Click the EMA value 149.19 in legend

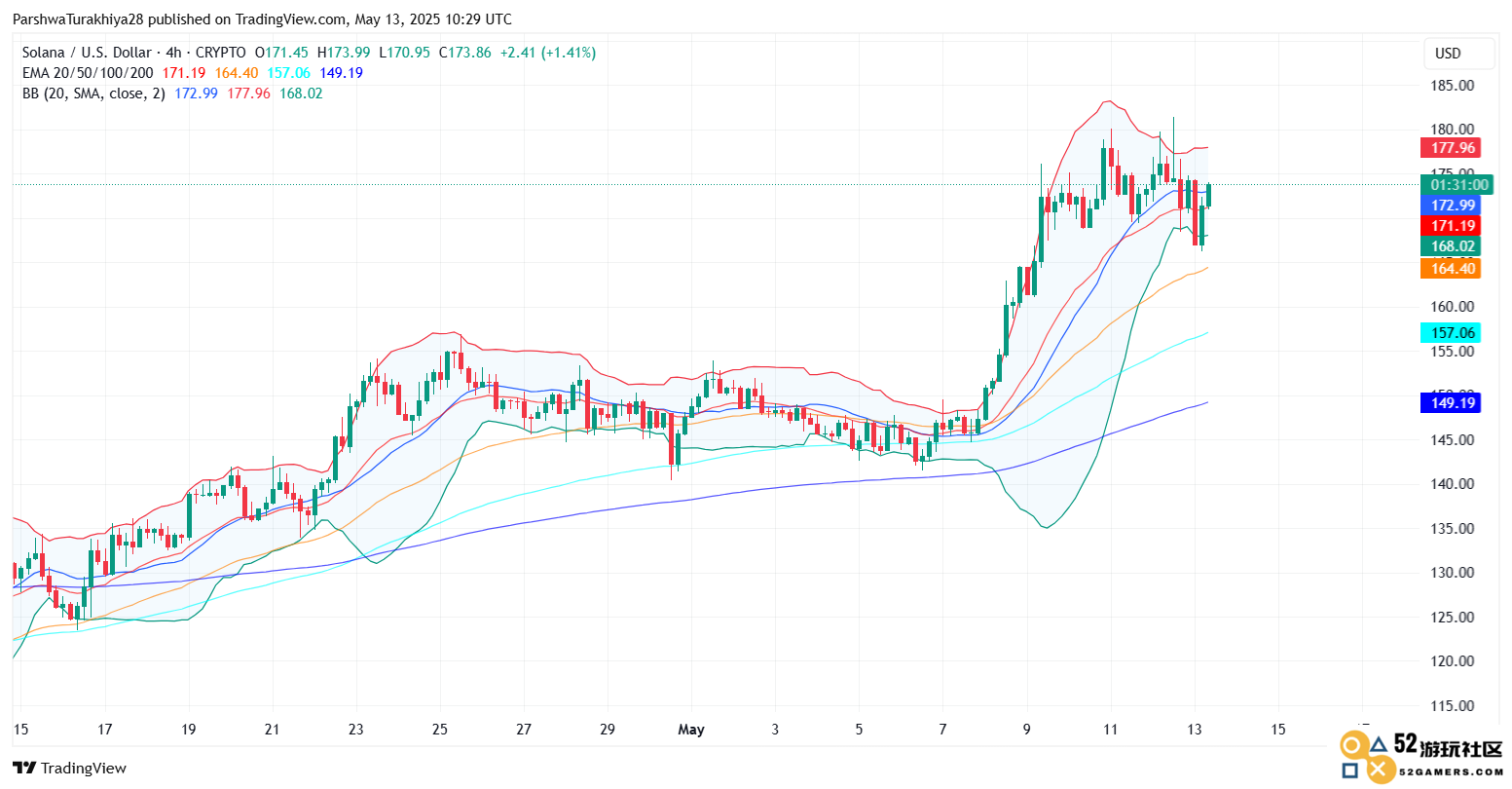click(x=342, y=73)
